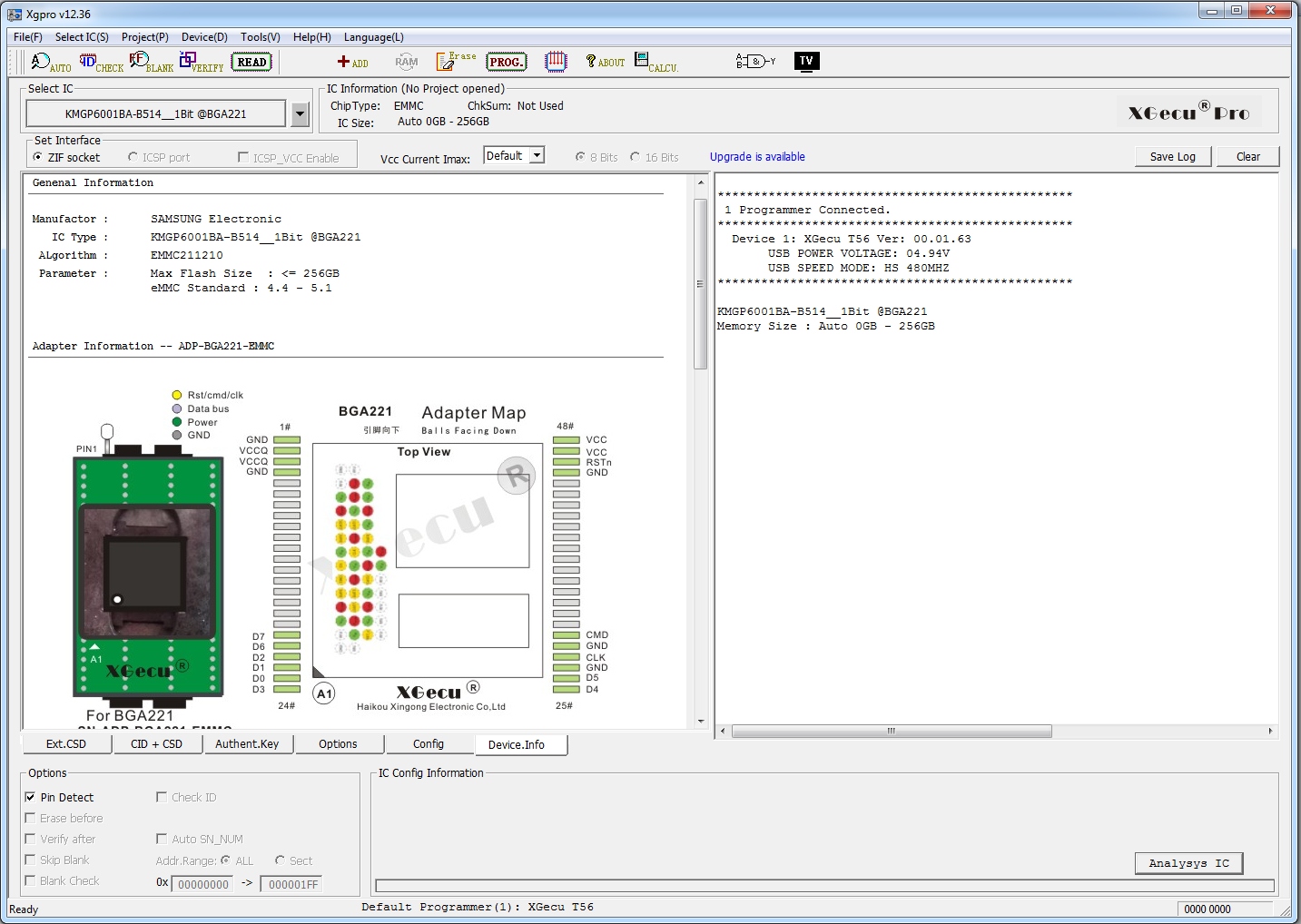Open the File(F) menu
Viewport: 1301px width, 924px height.
click(28, 37)
